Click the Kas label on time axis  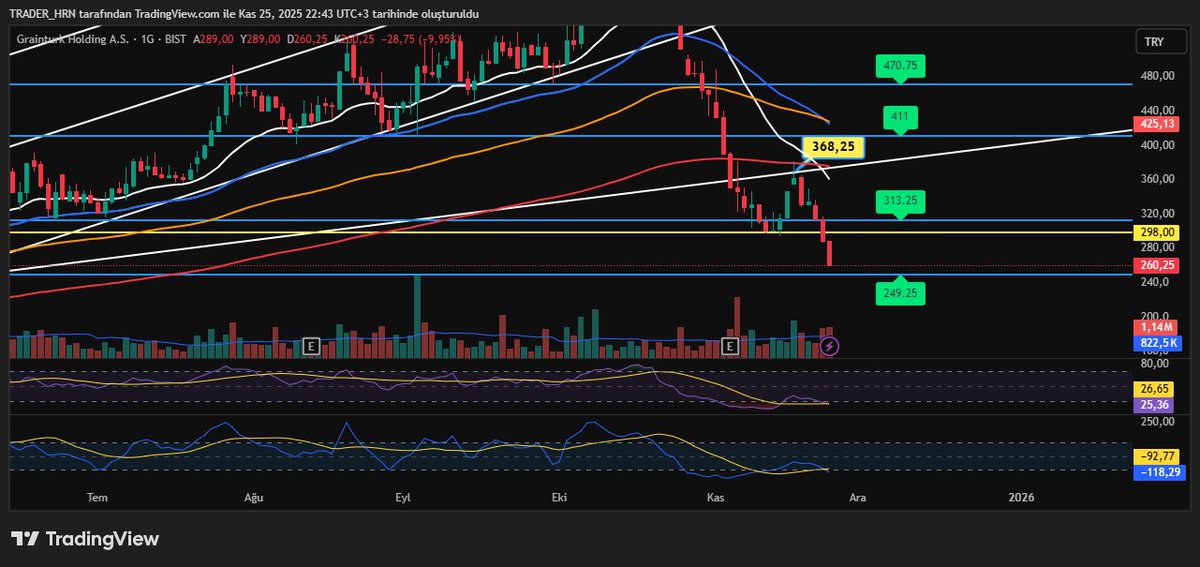715,497
